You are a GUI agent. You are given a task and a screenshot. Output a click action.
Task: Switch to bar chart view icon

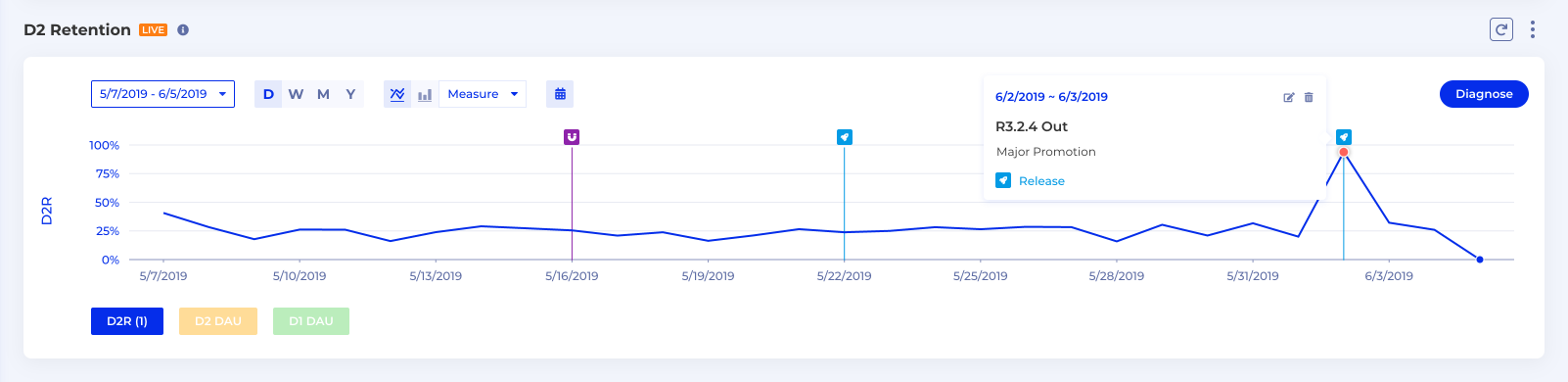click(x=425, y=94)
